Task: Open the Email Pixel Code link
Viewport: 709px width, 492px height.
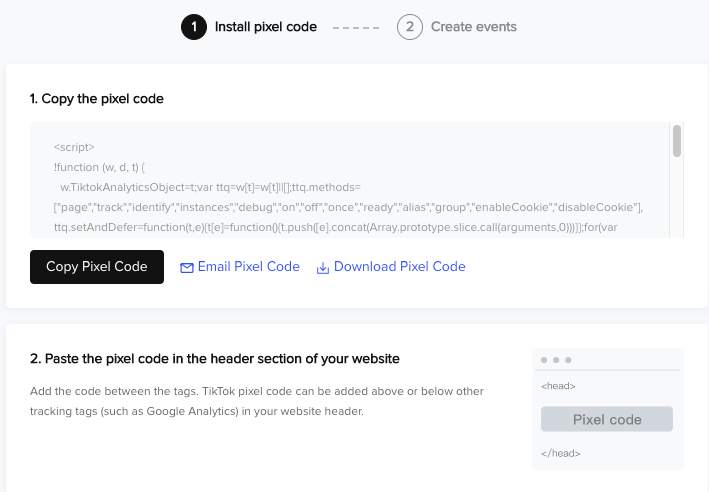Action: click(x=248, y=267)
